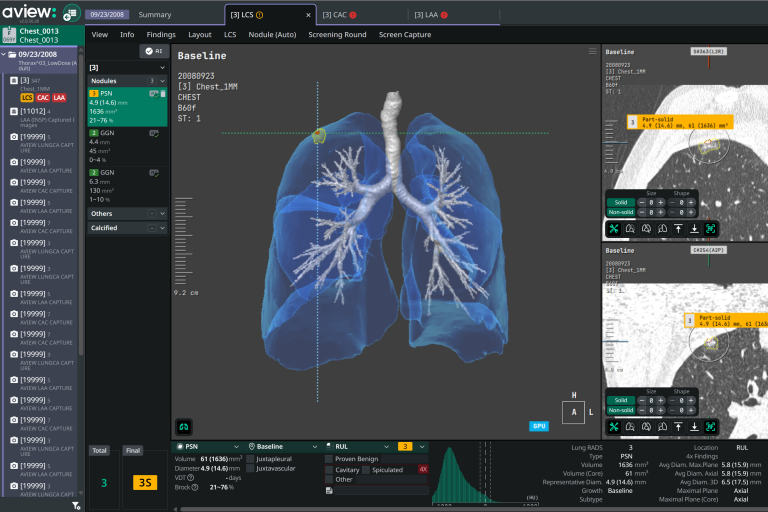768x512 pixels.
Task: Click the GPU button in the 3D view
Action: pyautogui.click(x=539, y=425)
